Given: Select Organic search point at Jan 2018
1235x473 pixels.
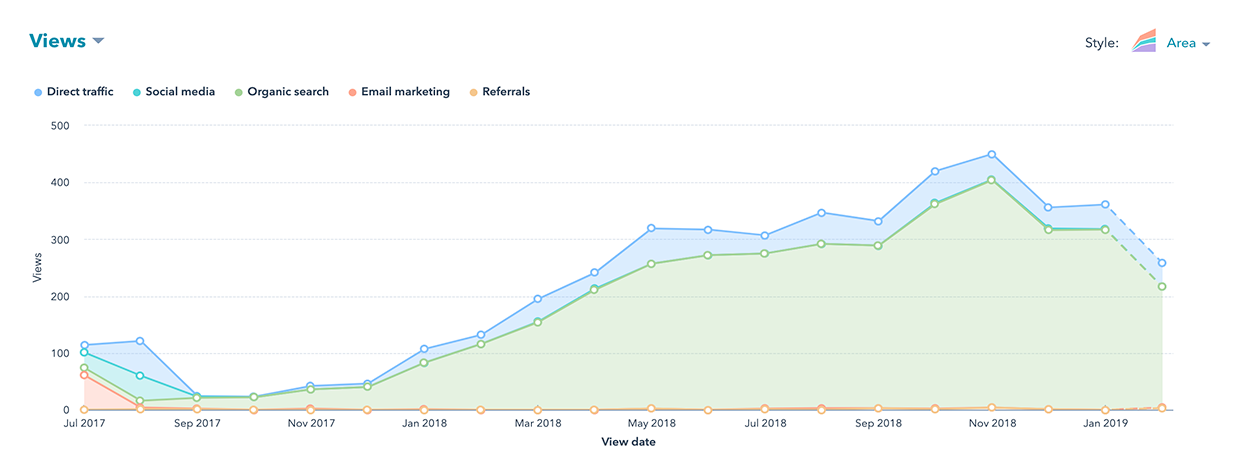Looking at the screenshot, I should (x=424, y=363).
